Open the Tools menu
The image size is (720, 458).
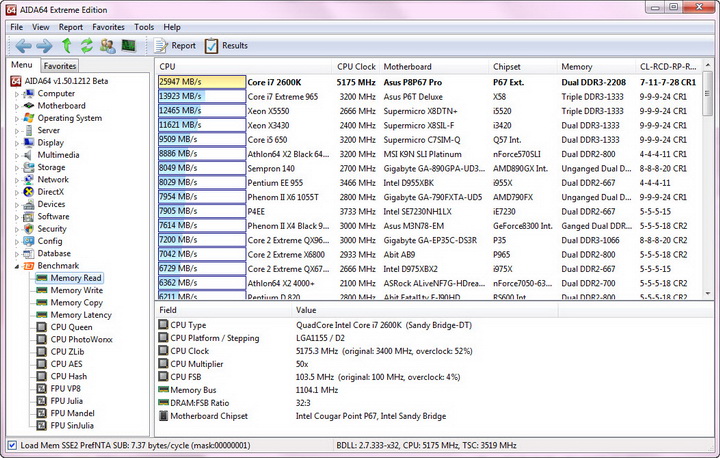click(144, 27)
